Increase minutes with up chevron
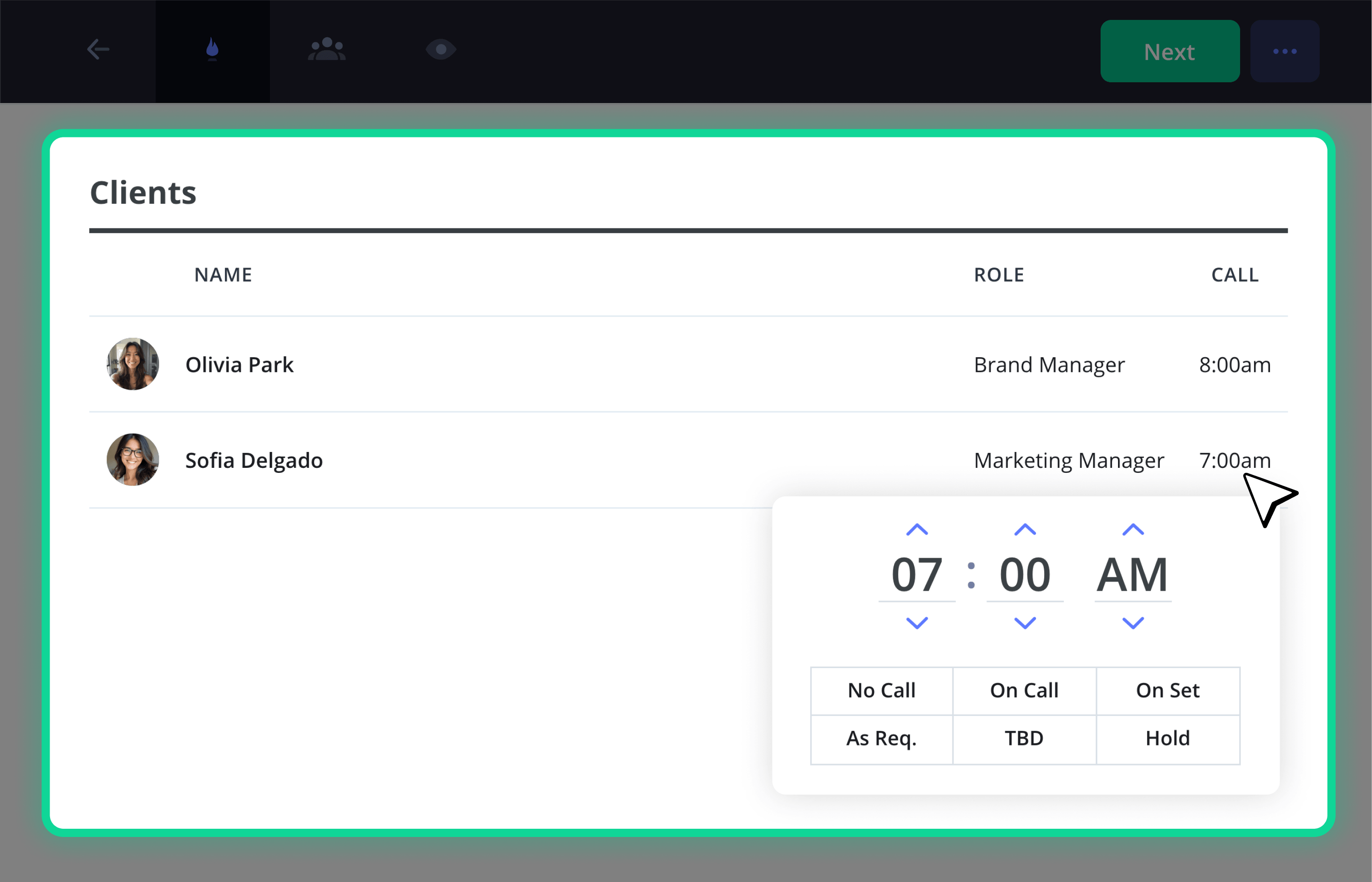Image resolution: width=1372 pixels, height=882 pixels. point(1025,530)
